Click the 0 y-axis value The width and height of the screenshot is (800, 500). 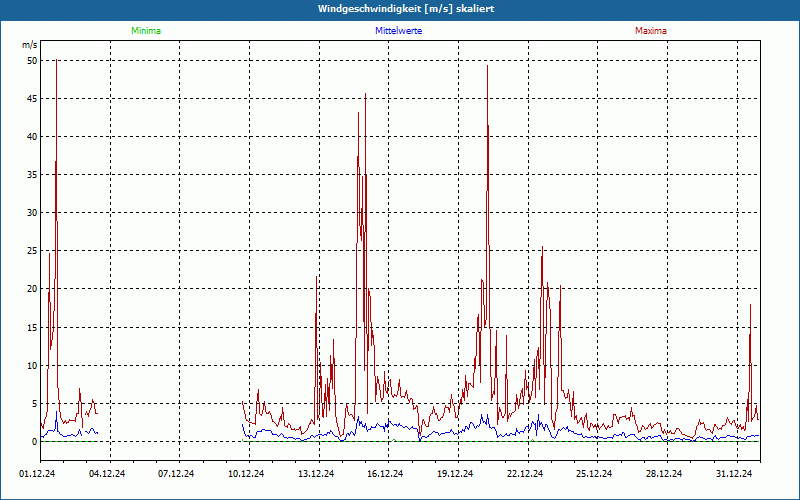tap(35, 442)
